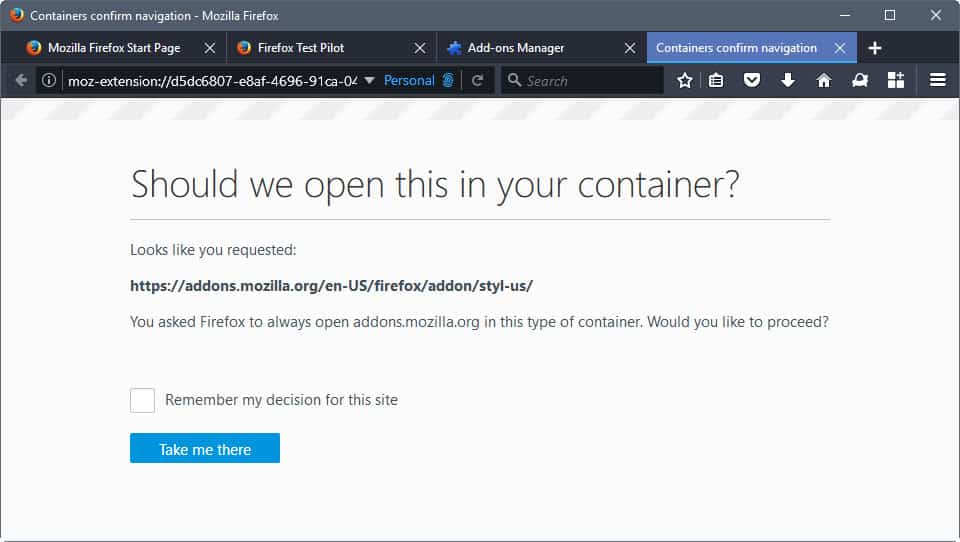
Task: Open the Test Pilot toolbar icon
Action: coord(860,80)
